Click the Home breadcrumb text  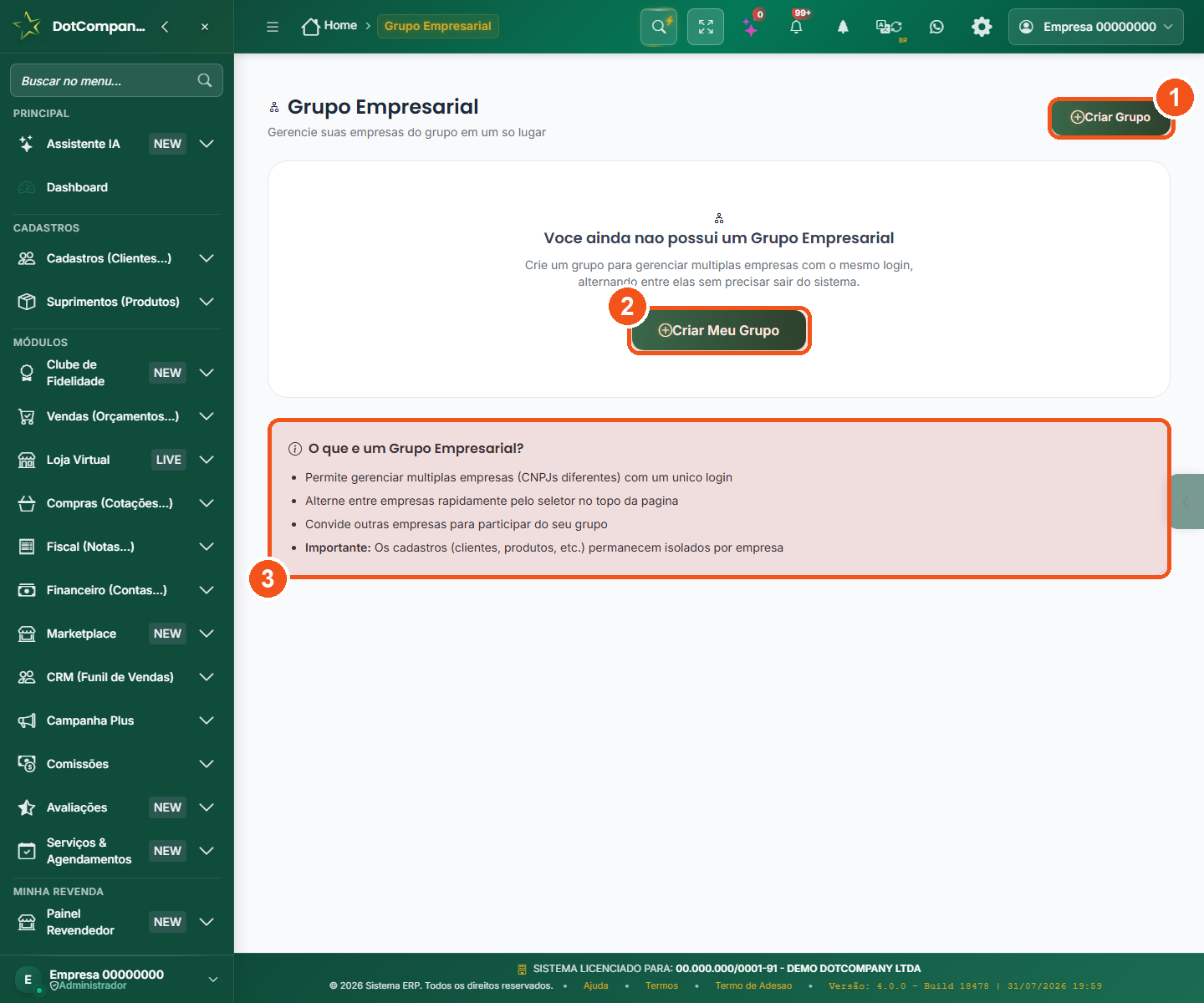pyautogui.click(x=340, y=26)
